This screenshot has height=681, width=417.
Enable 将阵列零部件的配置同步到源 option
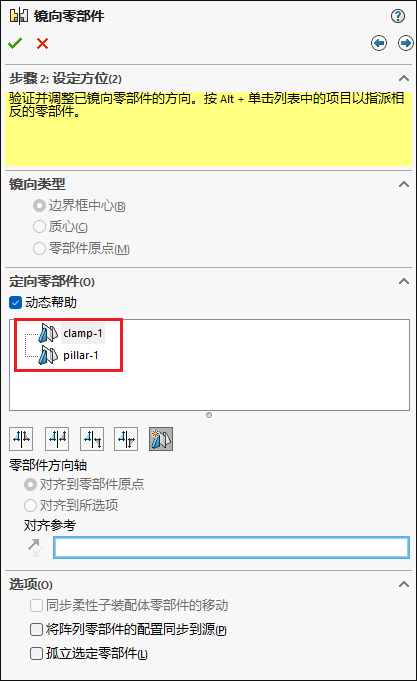coord(36,629)
